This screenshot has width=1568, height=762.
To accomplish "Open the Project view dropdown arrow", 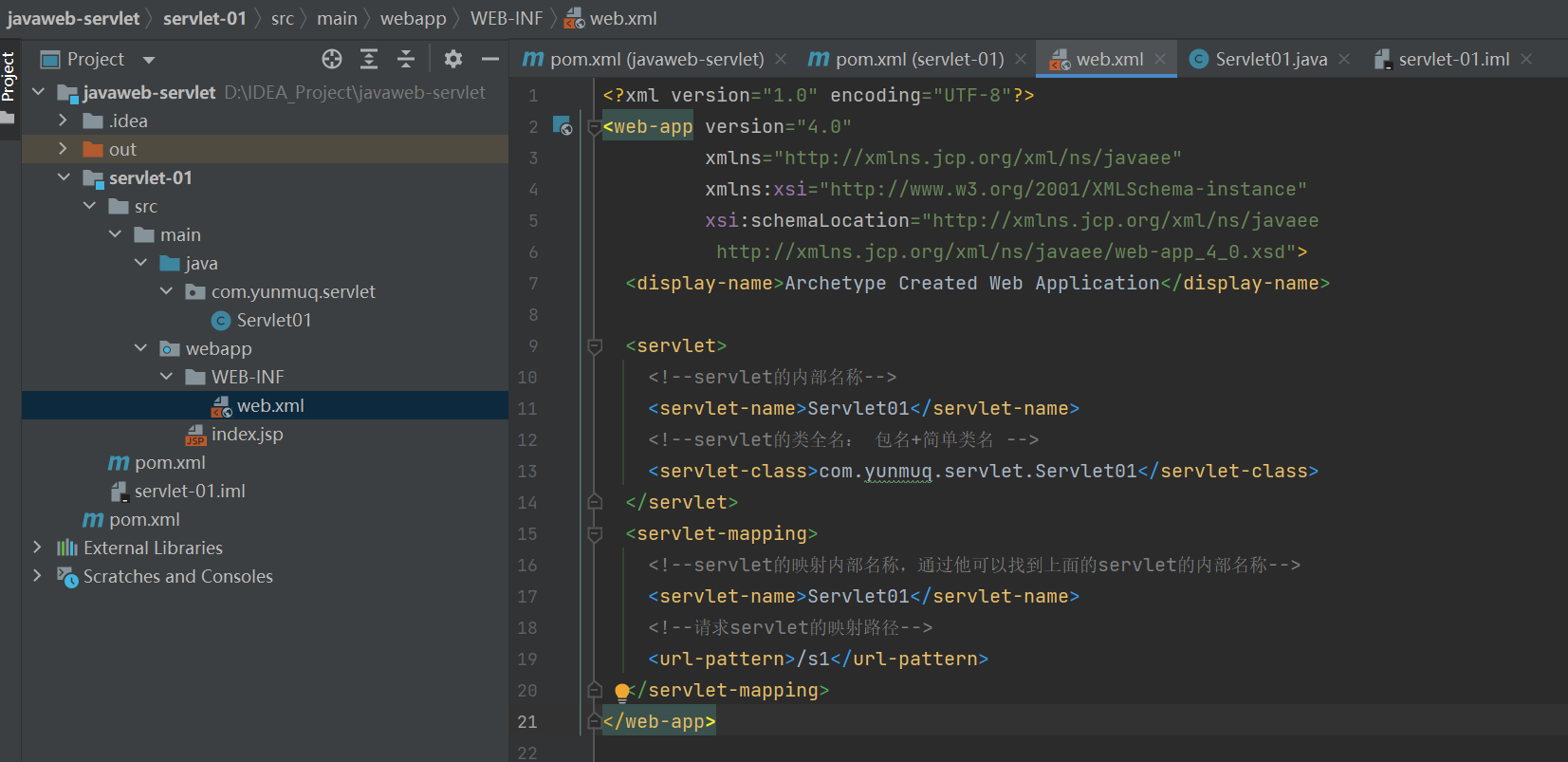I will [149, 60].
